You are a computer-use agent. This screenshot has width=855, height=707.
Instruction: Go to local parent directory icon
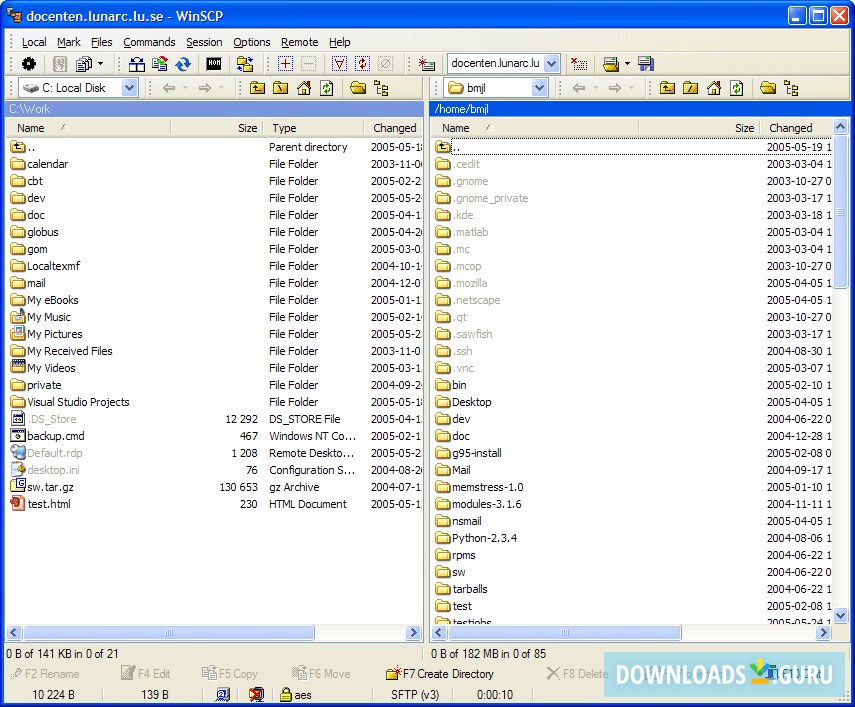pos(257,88)
